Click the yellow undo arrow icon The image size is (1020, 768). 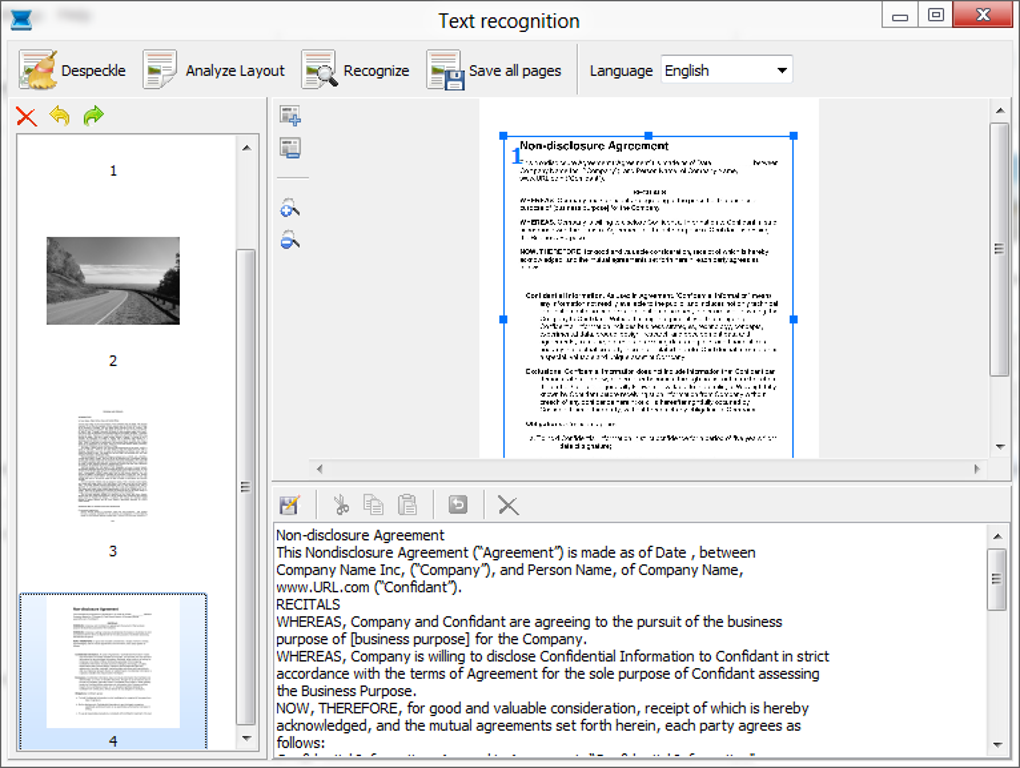point(60,117)
